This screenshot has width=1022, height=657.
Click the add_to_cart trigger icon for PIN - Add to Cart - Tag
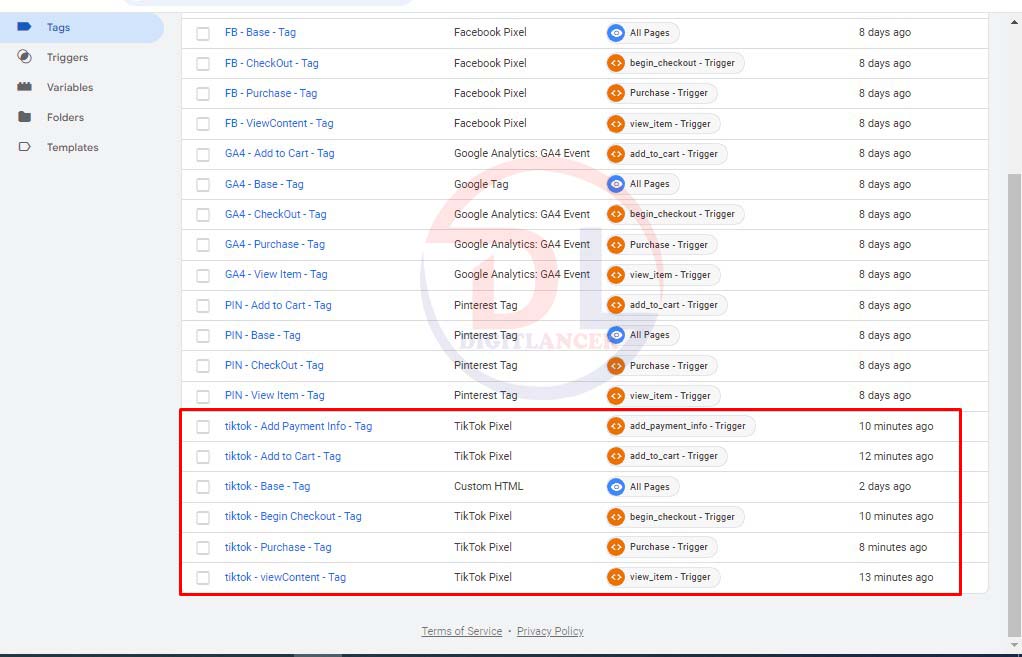(615, 305)
